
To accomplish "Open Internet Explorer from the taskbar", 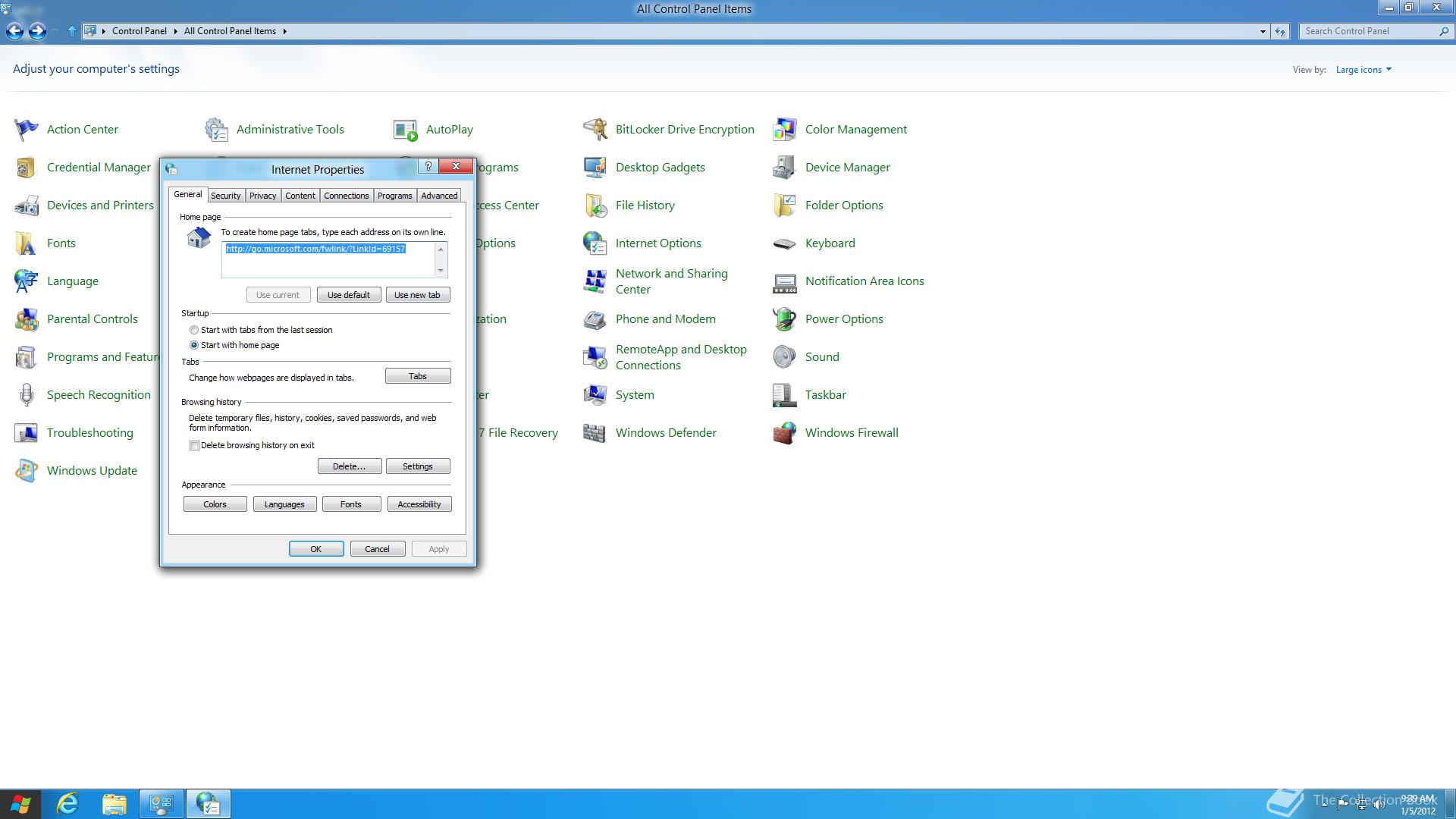I will coord(68,804).
